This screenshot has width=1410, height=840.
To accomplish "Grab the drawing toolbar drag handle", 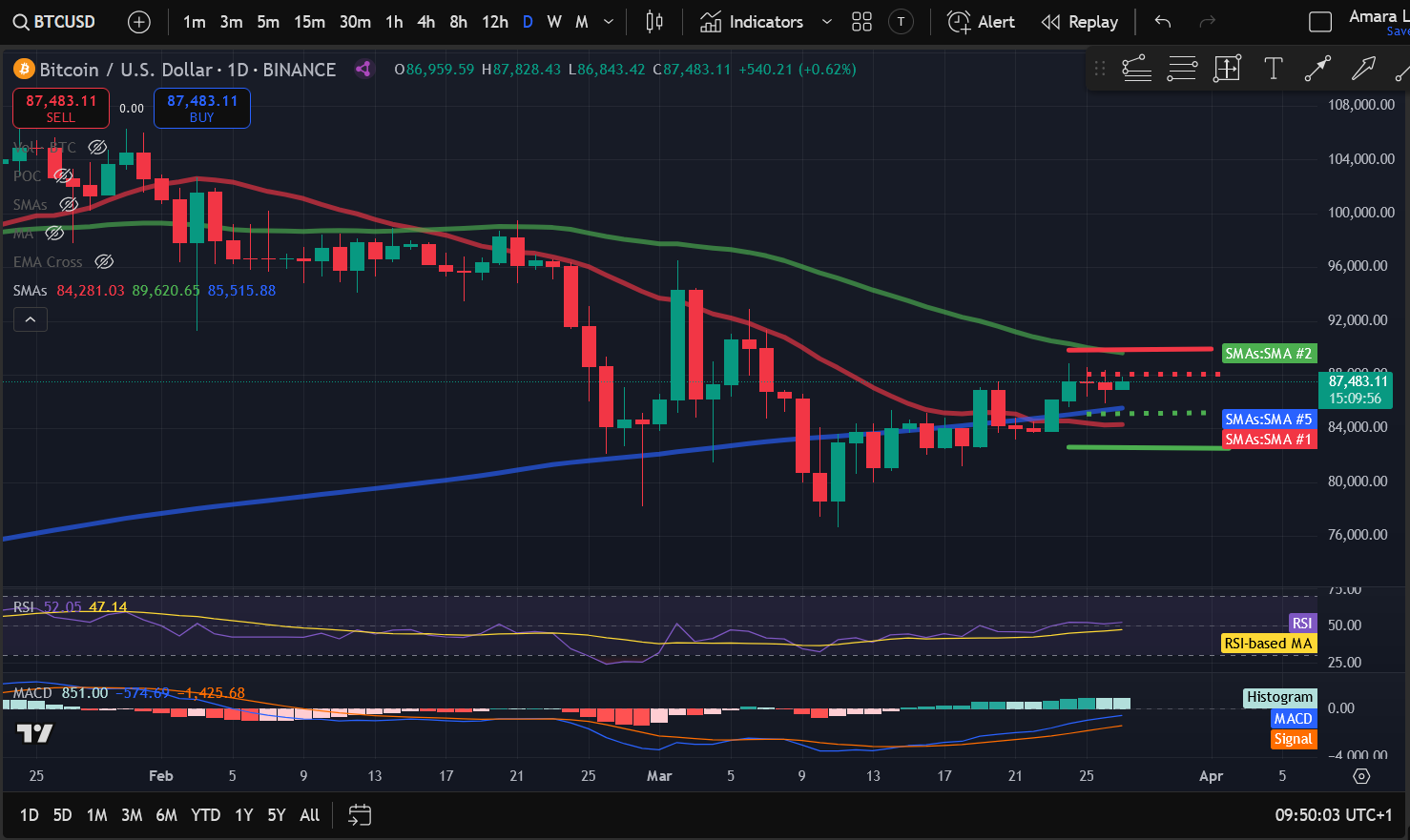I will 1100,68.
